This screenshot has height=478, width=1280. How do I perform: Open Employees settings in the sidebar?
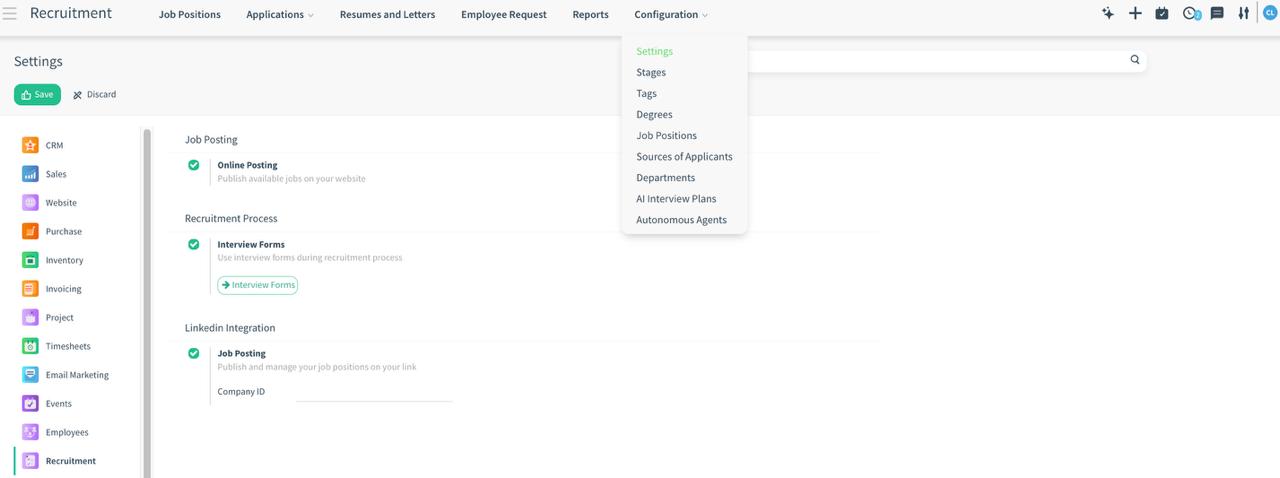(67, 433)
